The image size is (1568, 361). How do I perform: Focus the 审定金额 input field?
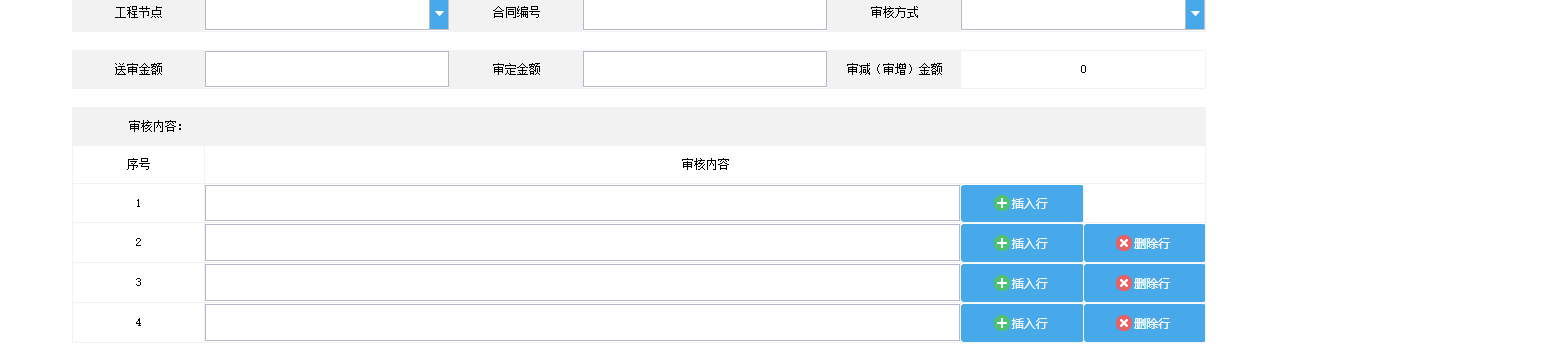click(x=705, y=69)
